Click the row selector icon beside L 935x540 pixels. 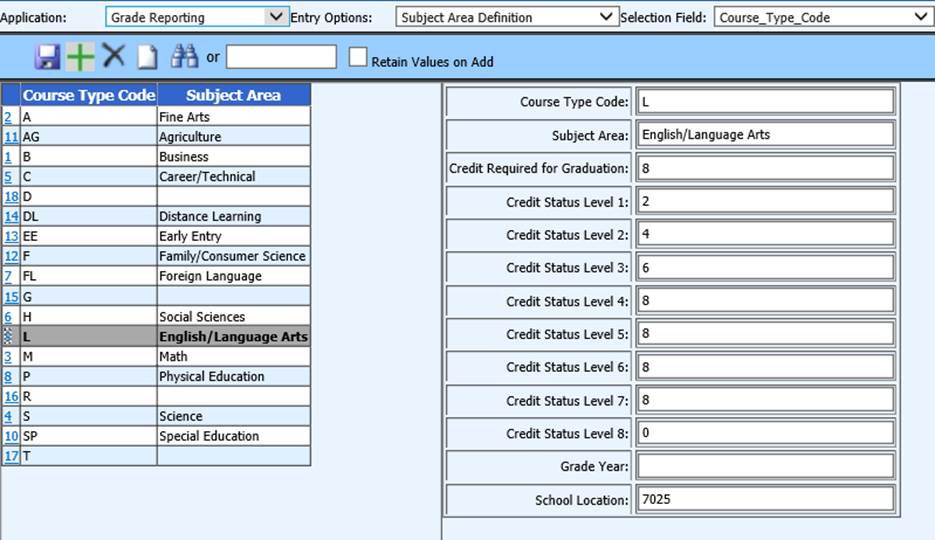pyautogui.click(x=9, y=337)
